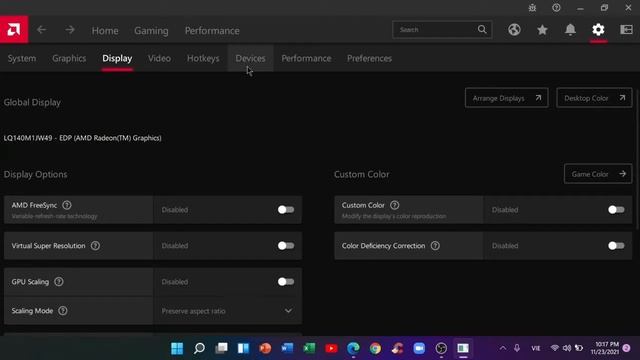
Task: Open Performance settings tab
Action: pyautogui.click(x=306, y=58)
